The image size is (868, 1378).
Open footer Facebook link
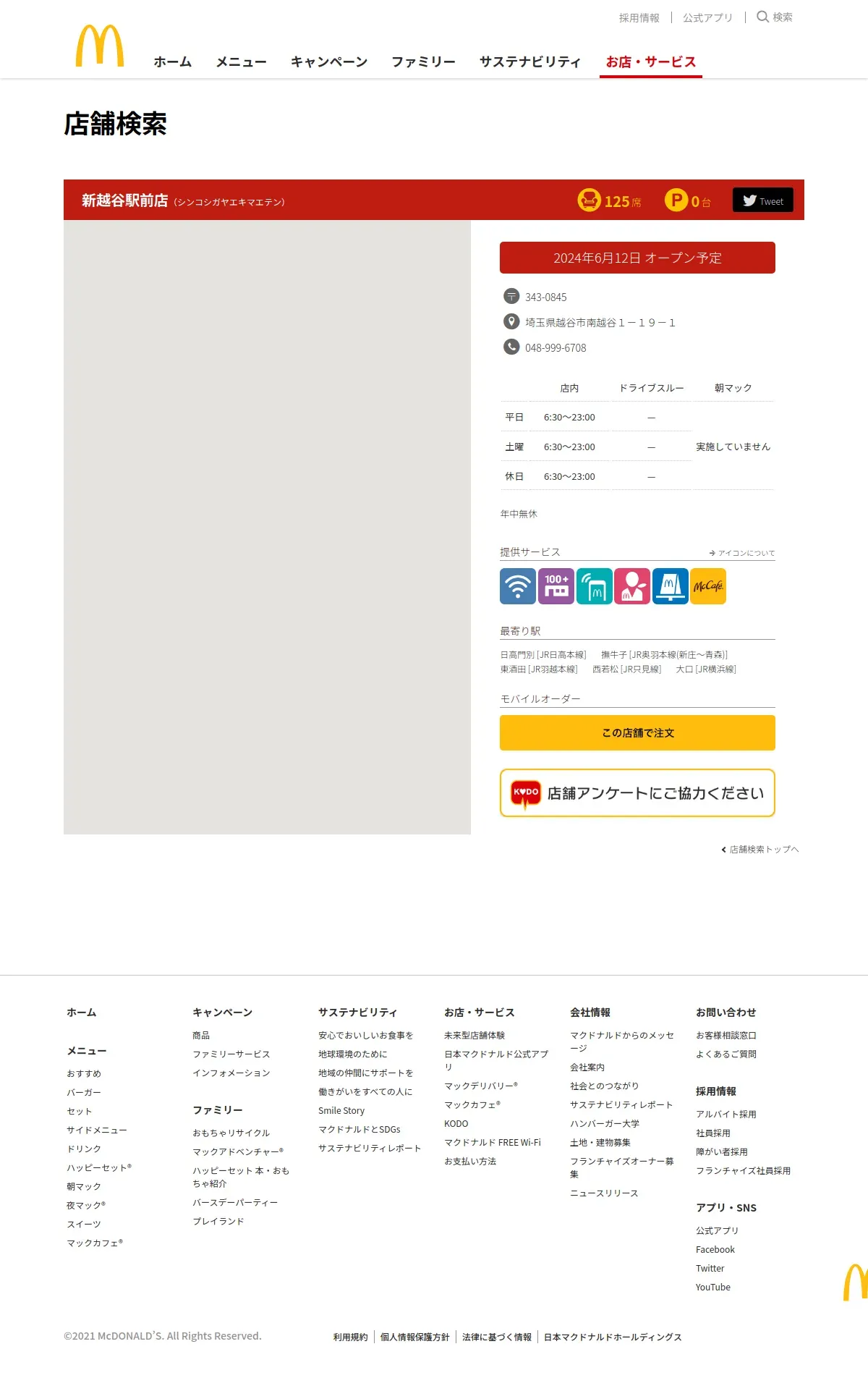[715, 1249]
